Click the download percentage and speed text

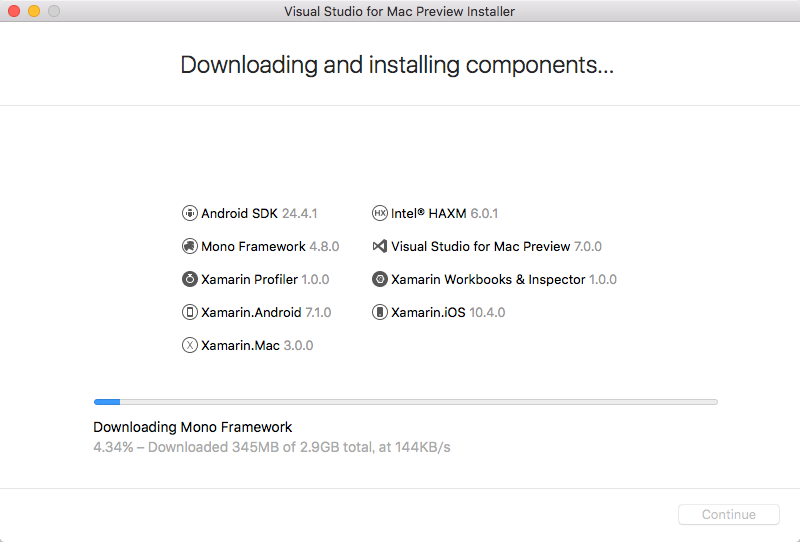click(272, 447)
